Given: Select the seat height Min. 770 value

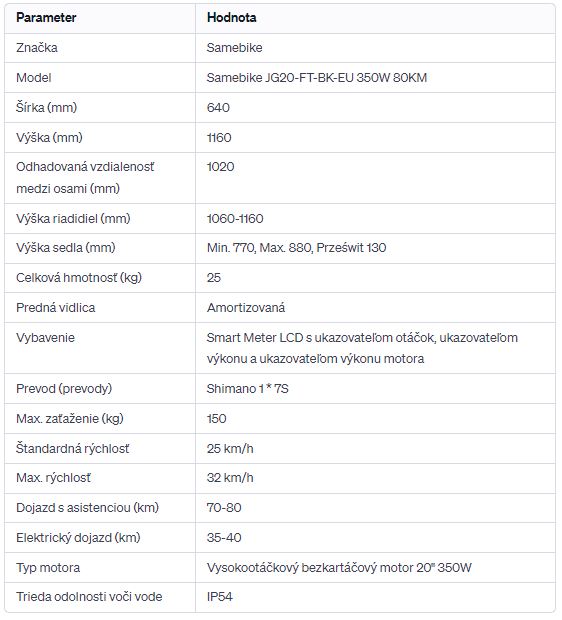Looking at the screenshot, I should click(231, 248).
